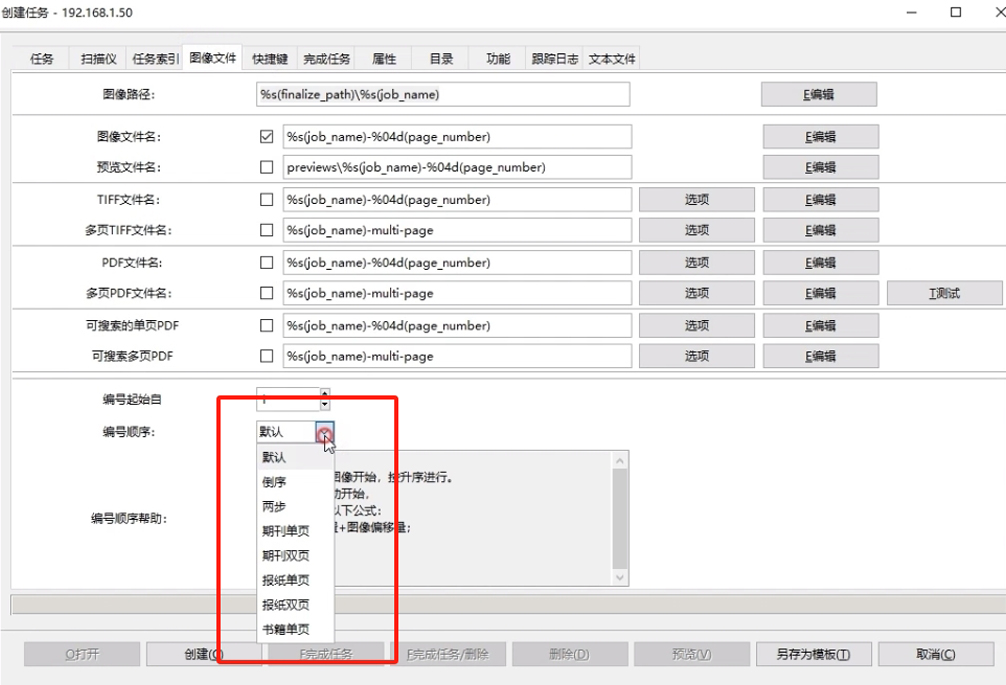This screenshot has height=685, width=1006.
Task: Open the 文本文件 tab
Action: pos(611,59)
